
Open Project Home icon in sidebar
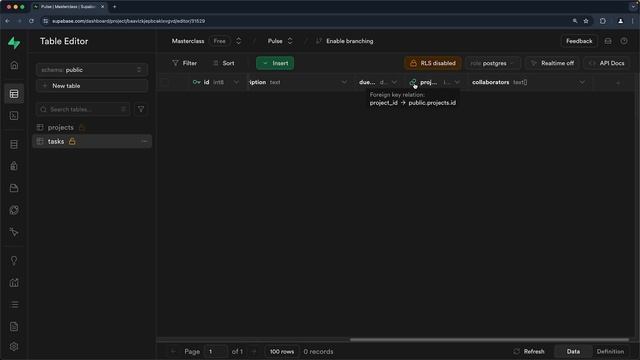tap(14, 65)
